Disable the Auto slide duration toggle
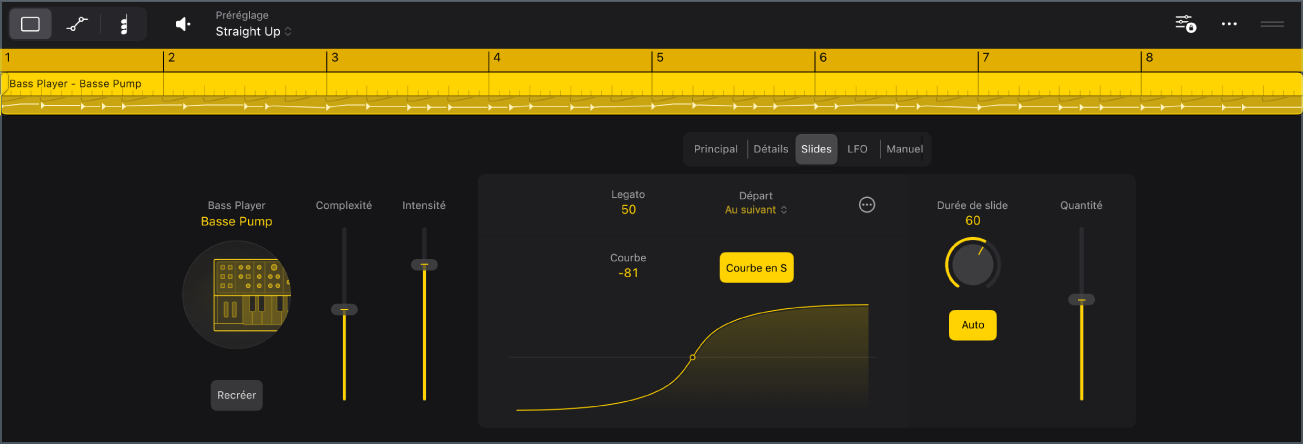 click(x=973, y=325)
